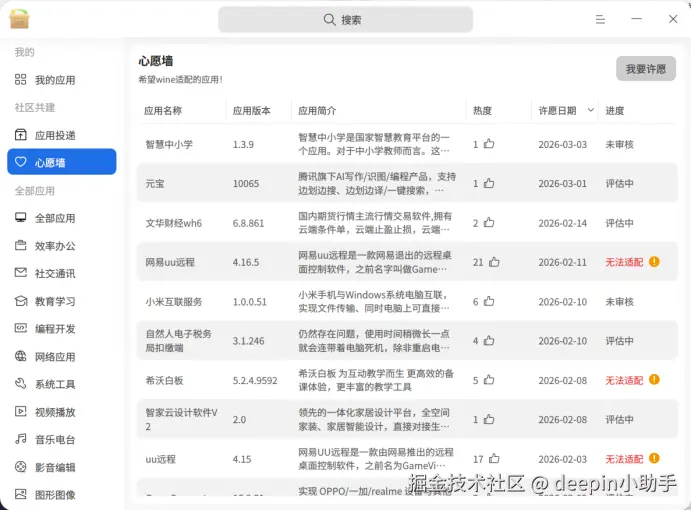Click version 10065 cell

[x=246, y=184]
